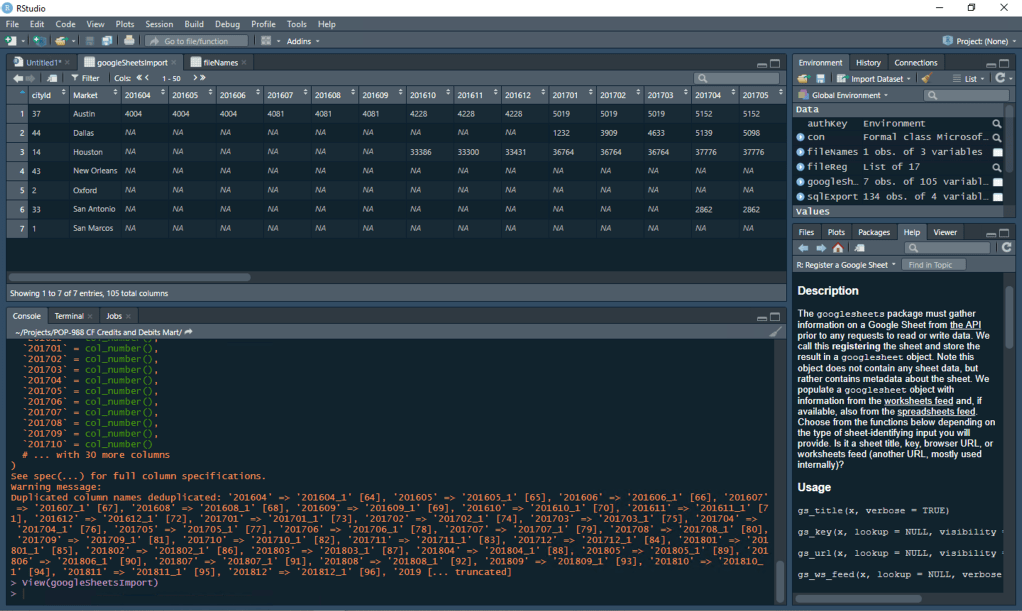Screen dimensions: 1022x611
Task: Inspect the fileReg list with magnifier
Action: 997,167
